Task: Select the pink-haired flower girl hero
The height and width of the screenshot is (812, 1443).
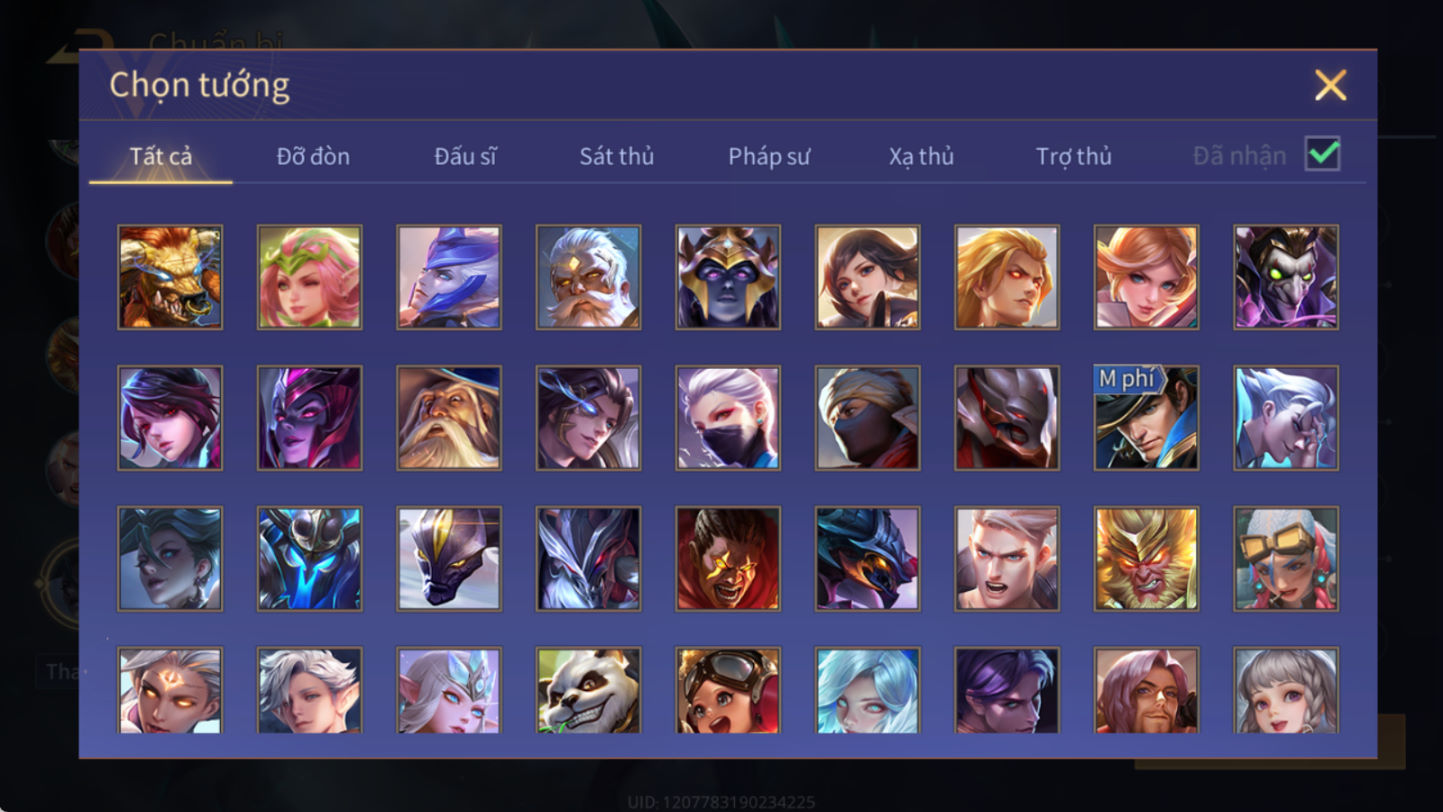Action: [309, 277]
